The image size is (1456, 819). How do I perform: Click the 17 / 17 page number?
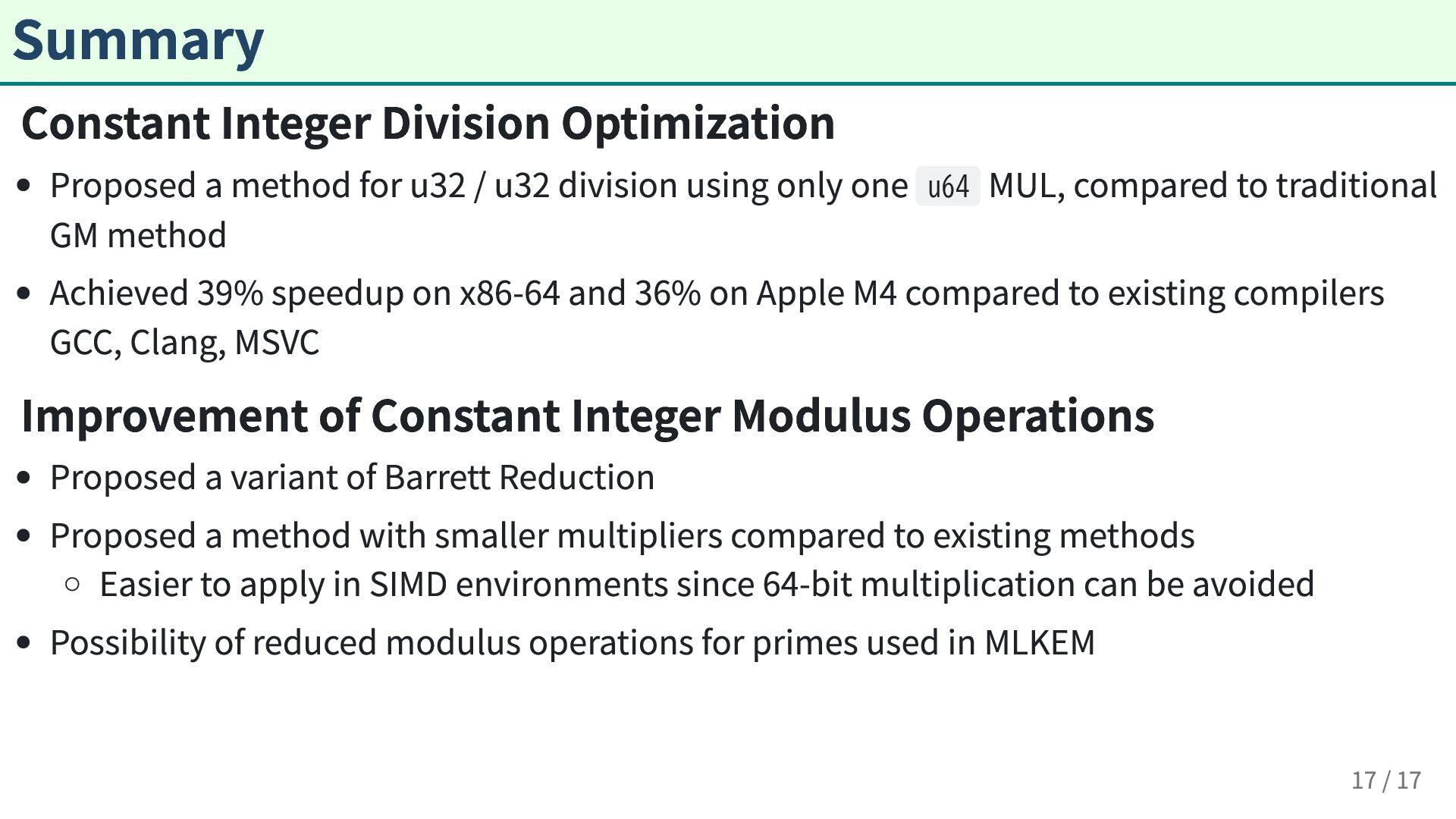(1385, 780)
